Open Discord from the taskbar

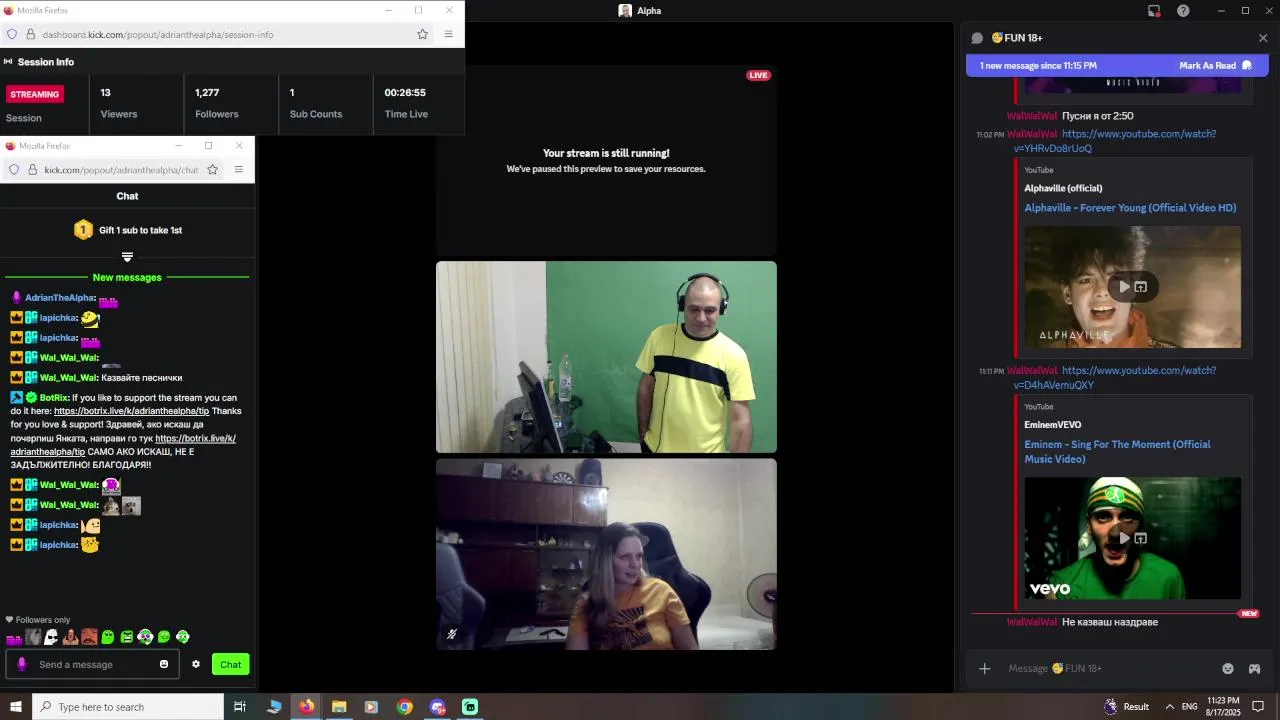(x=437, y=707)
